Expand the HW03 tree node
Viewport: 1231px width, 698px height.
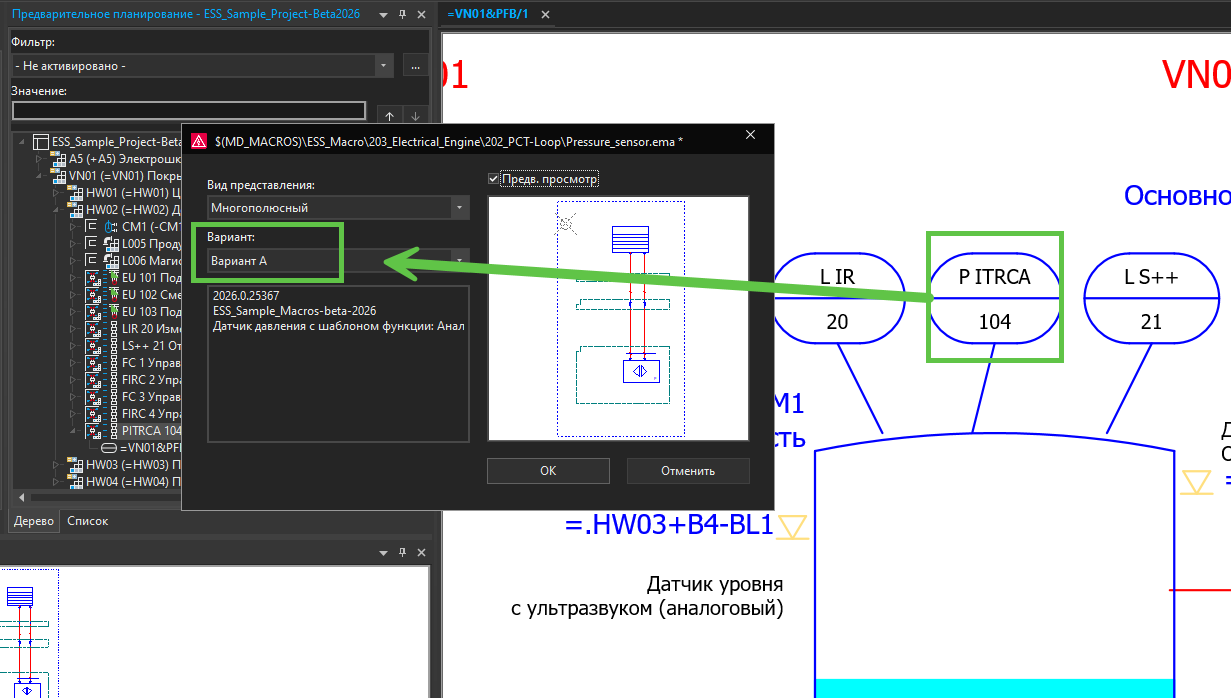57,465
